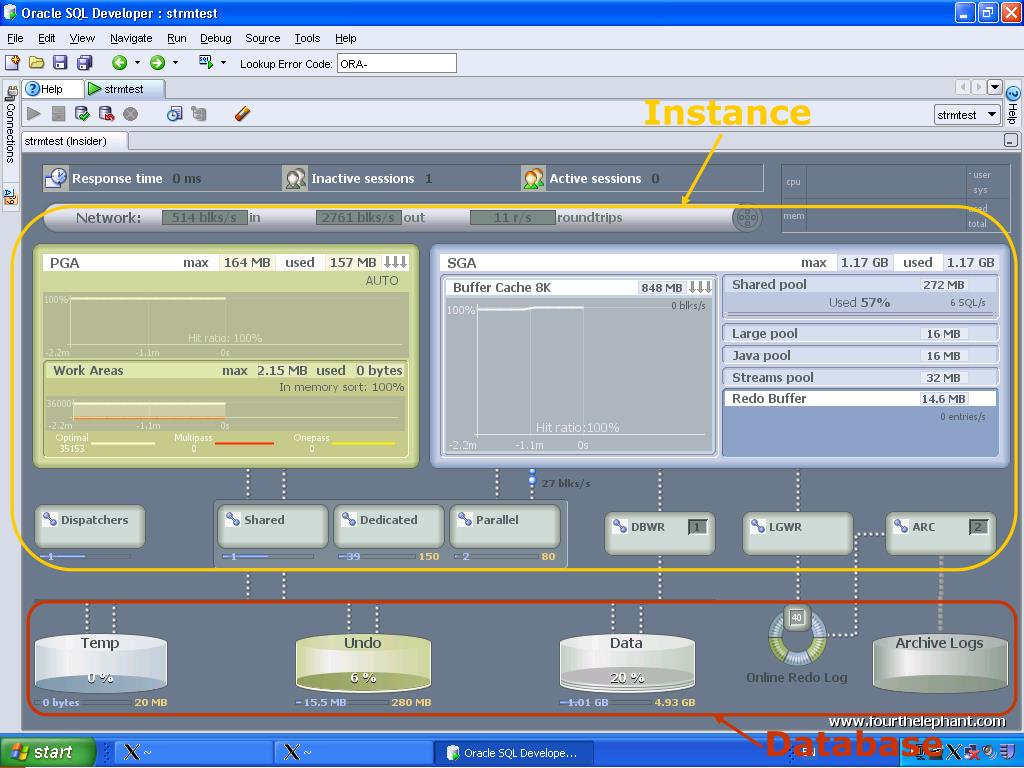Select the Online Redo Log ring icon

coord(797,637)
